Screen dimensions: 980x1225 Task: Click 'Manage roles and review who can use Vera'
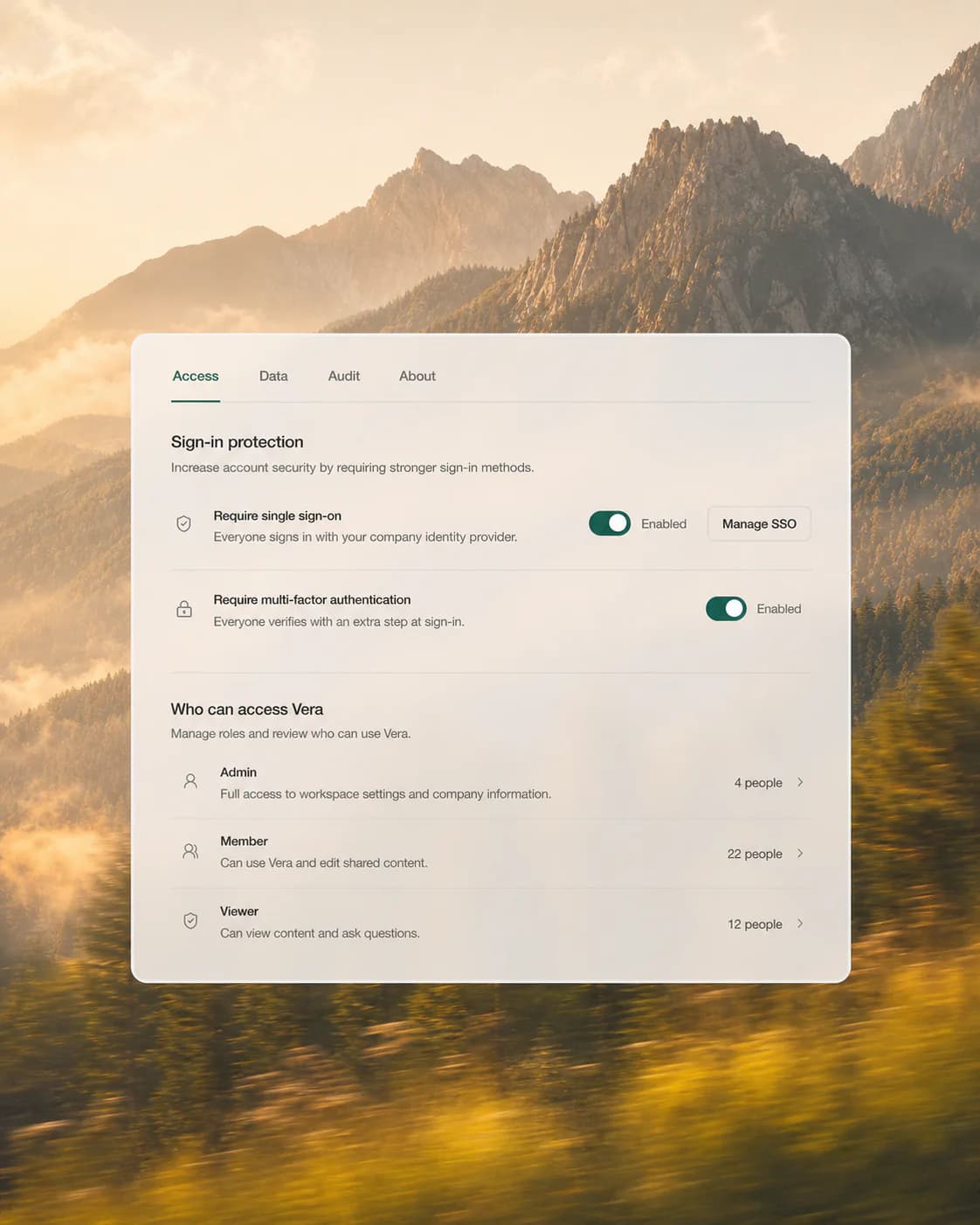click(291, 734)
